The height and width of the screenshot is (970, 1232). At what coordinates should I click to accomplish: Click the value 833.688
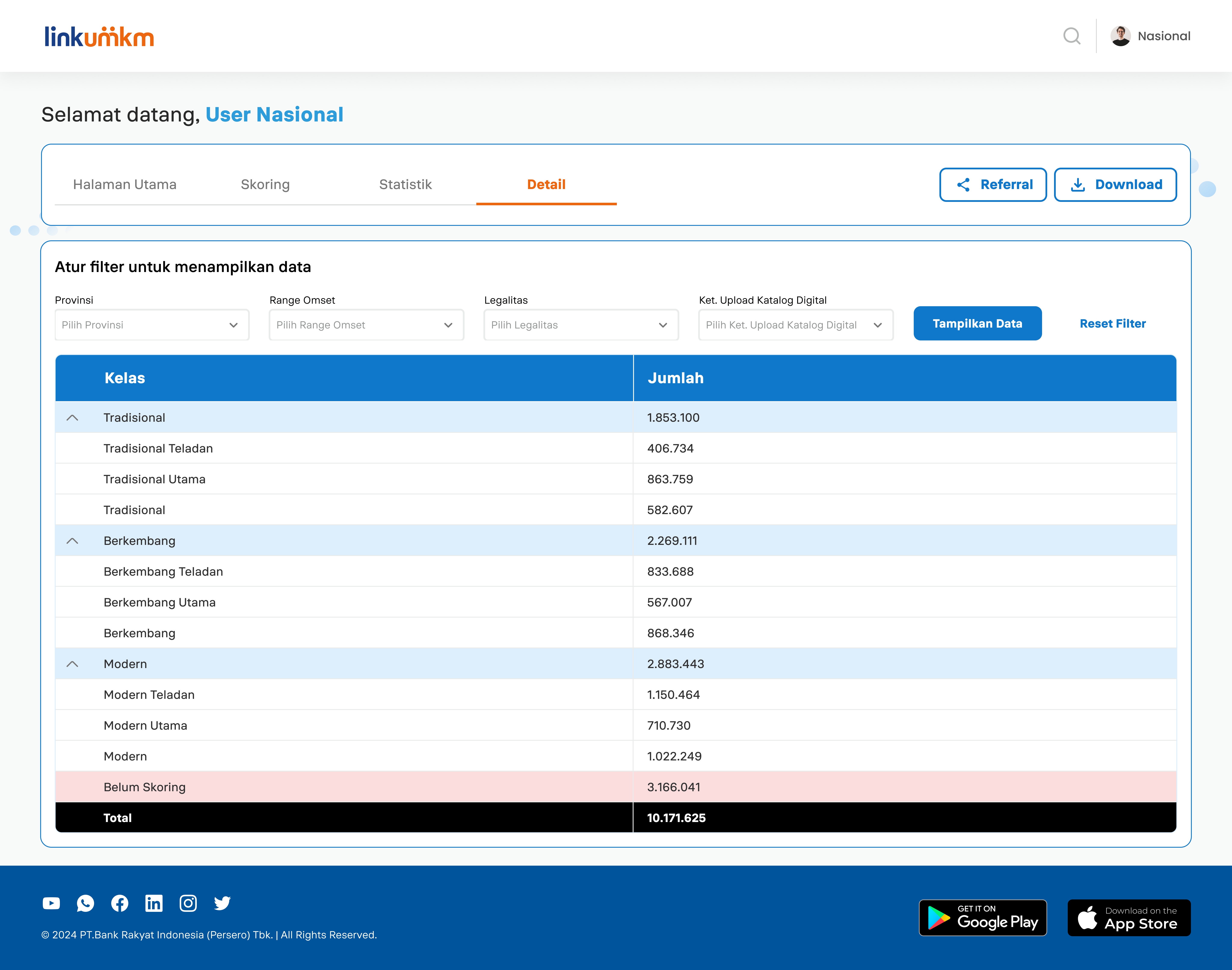pos(670,571)
